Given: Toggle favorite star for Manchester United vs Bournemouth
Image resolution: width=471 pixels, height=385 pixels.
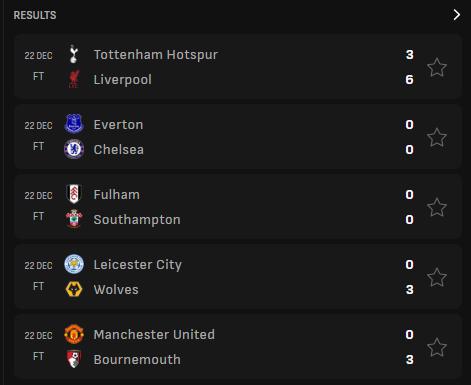Looking at the screenshot, I should click(x=437, y=347).
